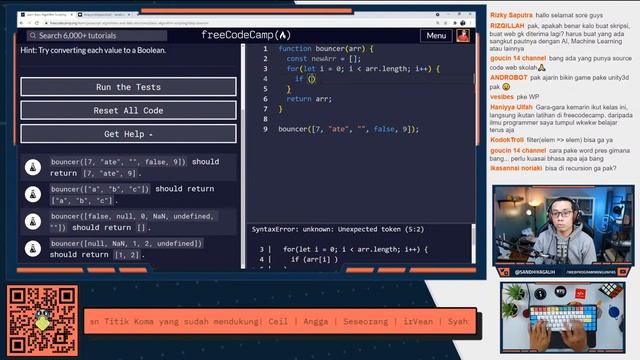Click the 'const newArr = [];' code line

[323, 59]
